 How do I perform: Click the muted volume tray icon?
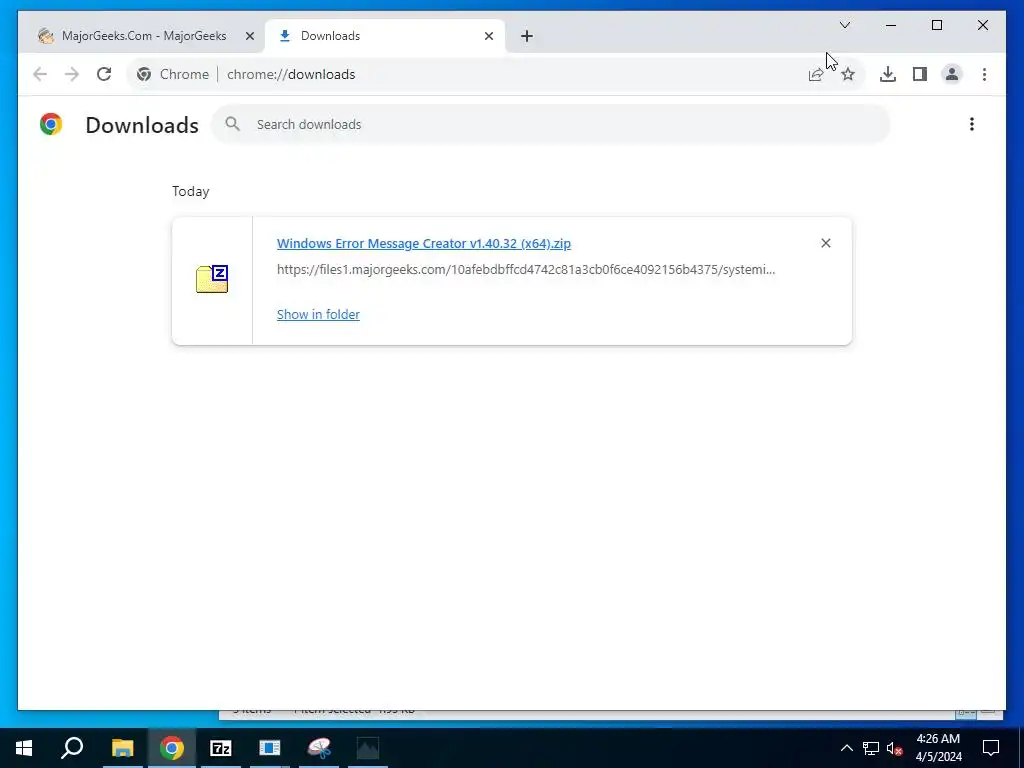[895, 748]
